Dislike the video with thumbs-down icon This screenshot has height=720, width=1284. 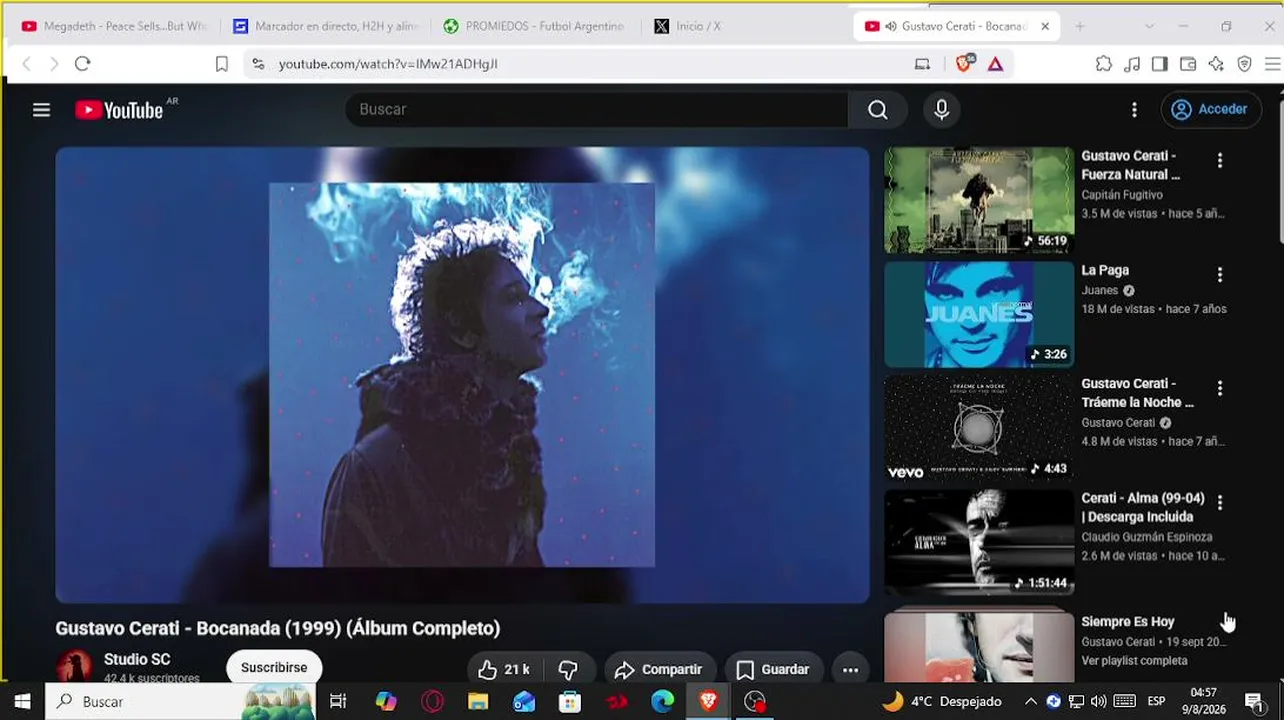pos(568,669)
